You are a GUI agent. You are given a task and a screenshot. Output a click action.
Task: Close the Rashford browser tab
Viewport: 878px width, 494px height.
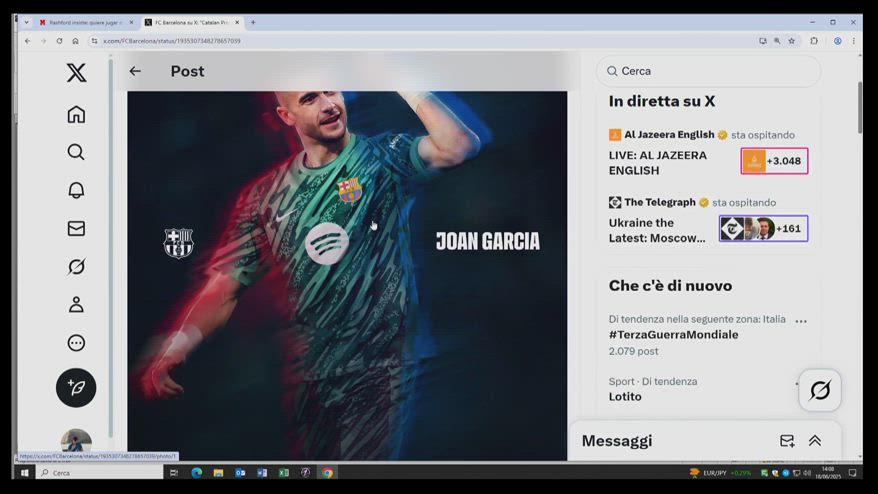point(131,22)
